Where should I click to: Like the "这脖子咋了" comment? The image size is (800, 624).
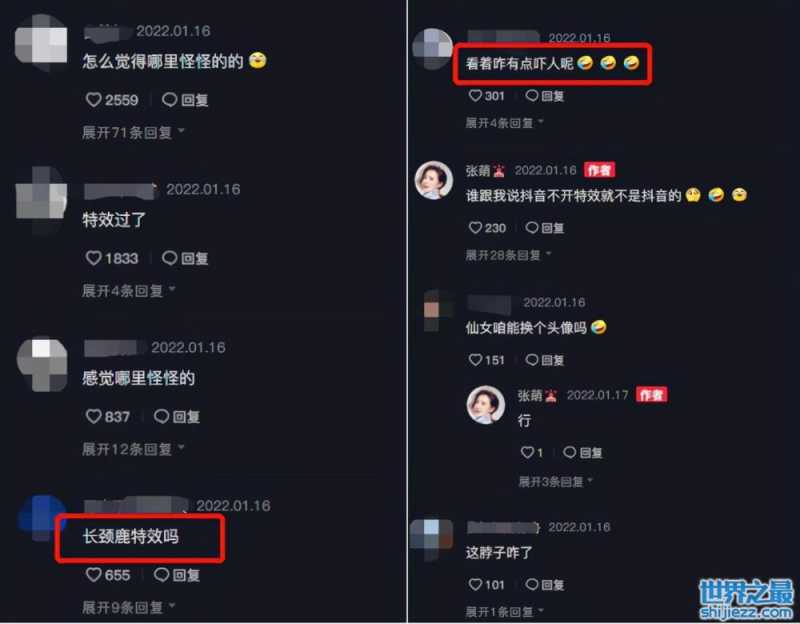coord(475,584)
